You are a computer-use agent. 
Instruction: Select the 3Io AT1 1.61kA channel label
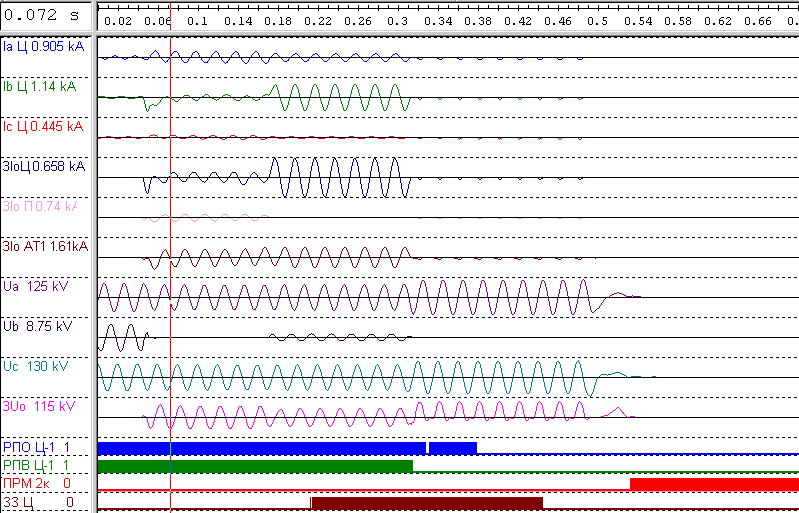coord(45,247)
